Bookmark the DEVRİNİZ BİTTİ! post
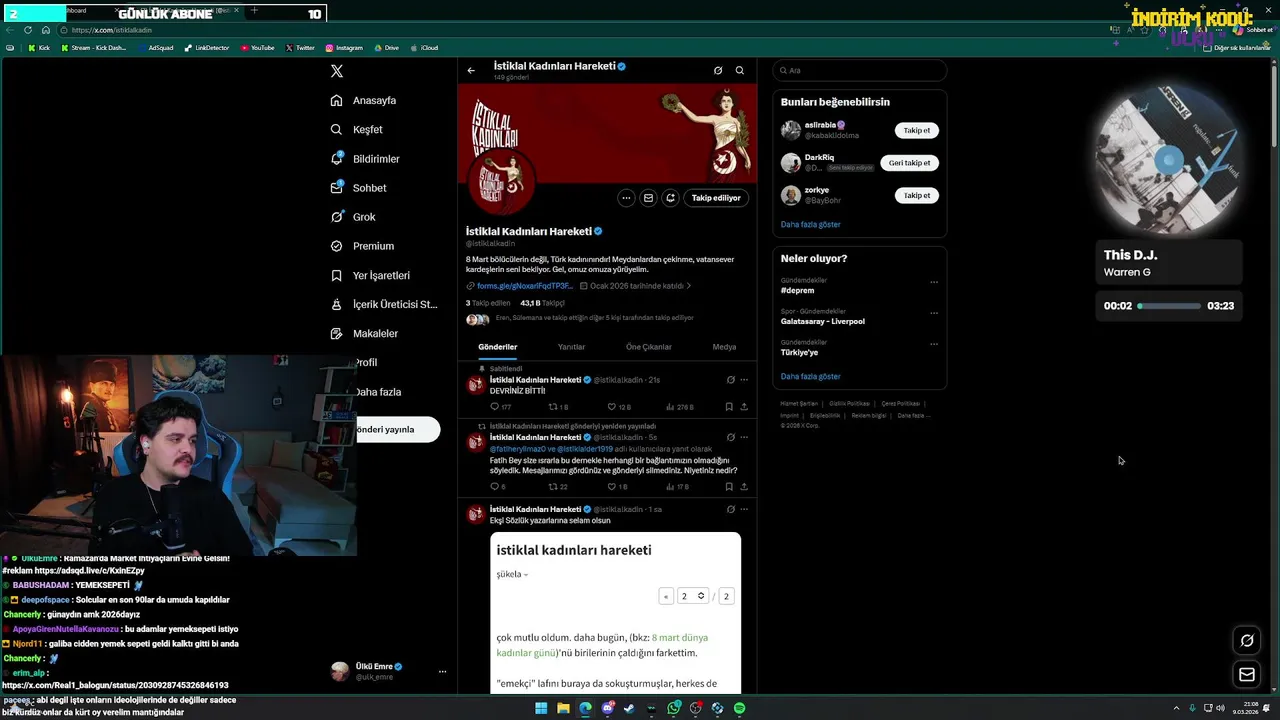 click(x=729, y=407)
